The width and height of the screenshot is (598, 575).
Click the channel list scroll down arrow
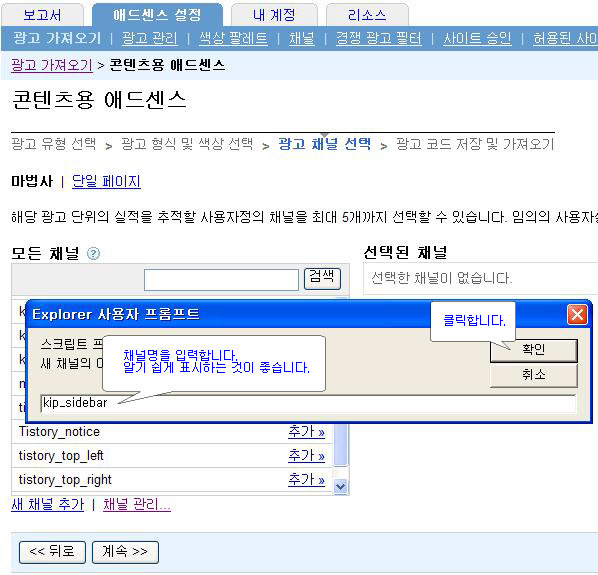[341, 487]
